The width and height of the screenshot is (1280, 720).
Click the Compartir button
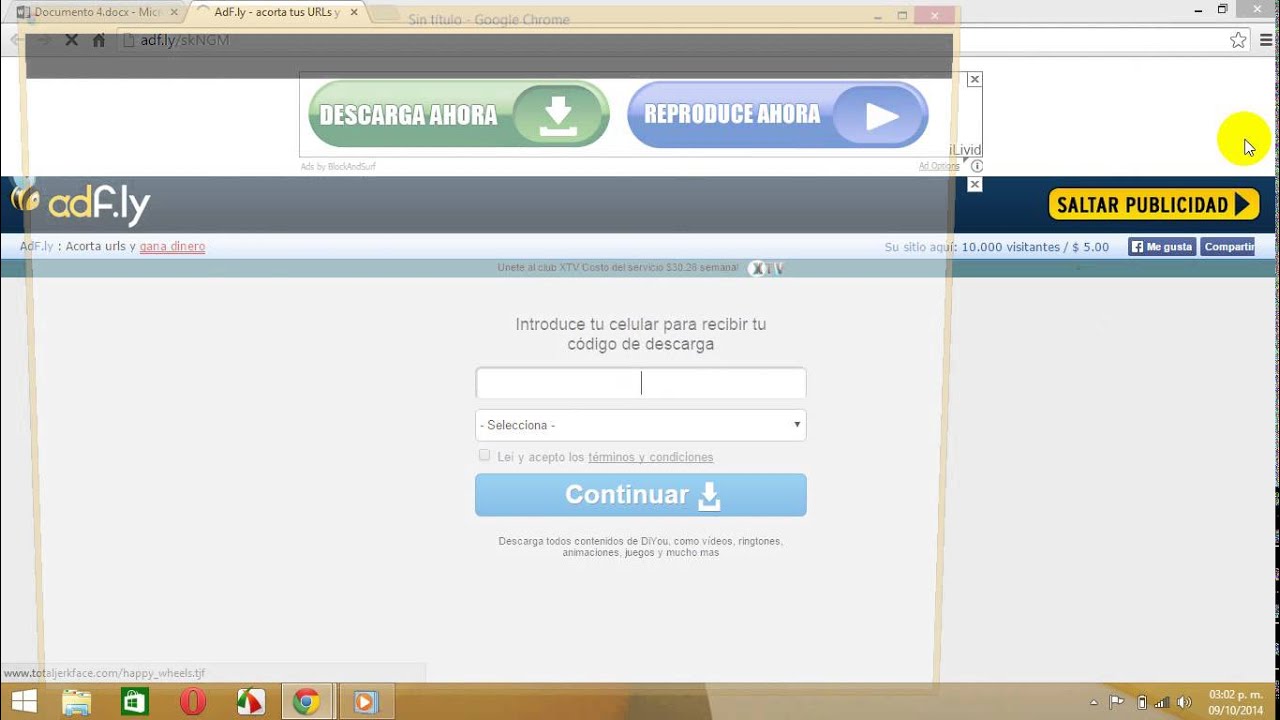(1228, 247)
